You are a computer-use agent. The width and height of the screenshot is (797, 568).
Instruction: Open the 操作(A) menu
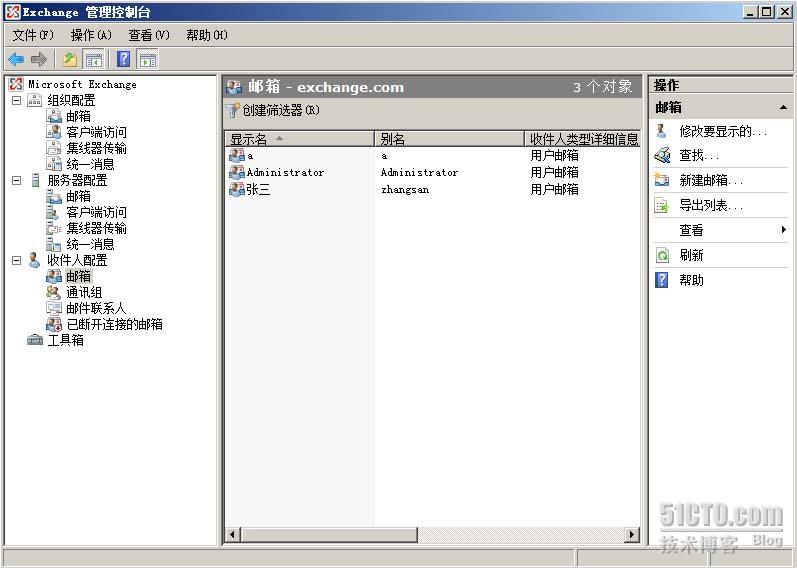pyautogui.click(x=91, y=35)
